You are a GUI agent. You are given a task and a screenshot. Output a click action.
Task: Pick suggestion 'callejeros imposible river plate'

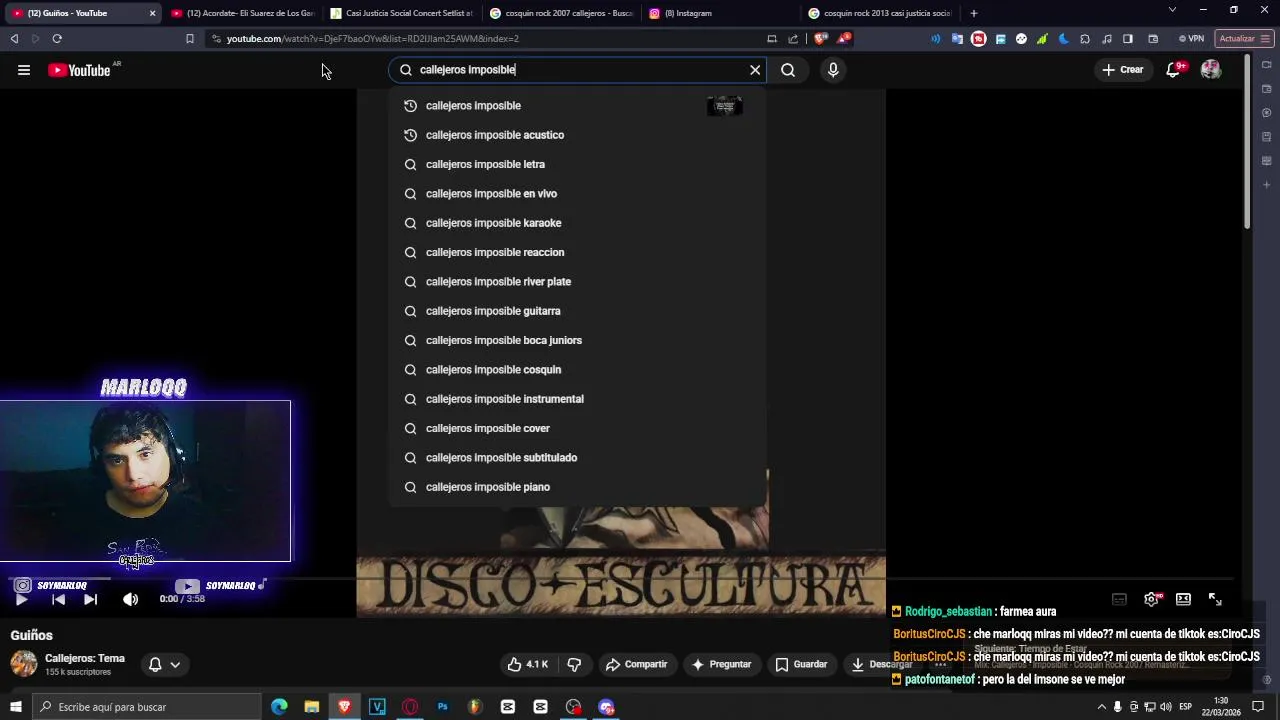pos(578,282)
